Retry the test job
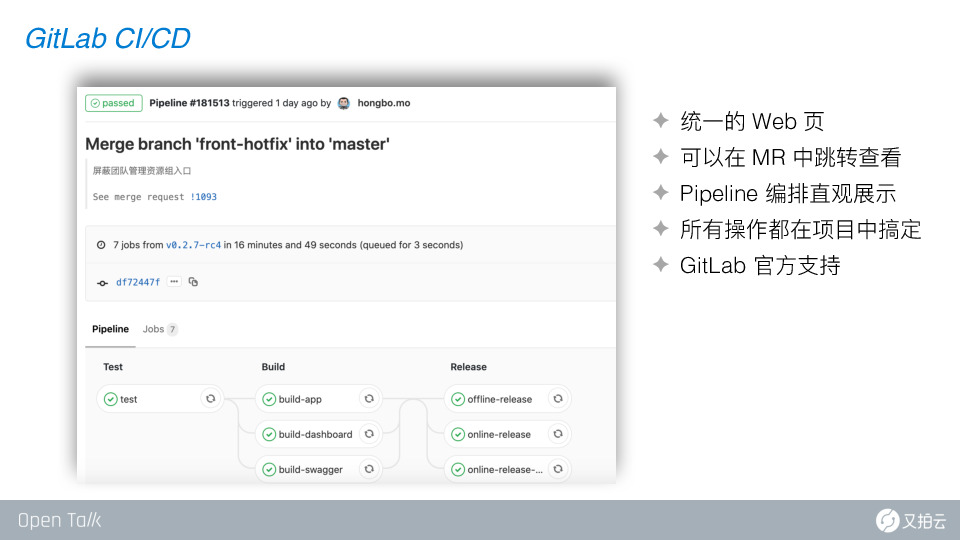 pyautogui.click(x=211, y=399)
